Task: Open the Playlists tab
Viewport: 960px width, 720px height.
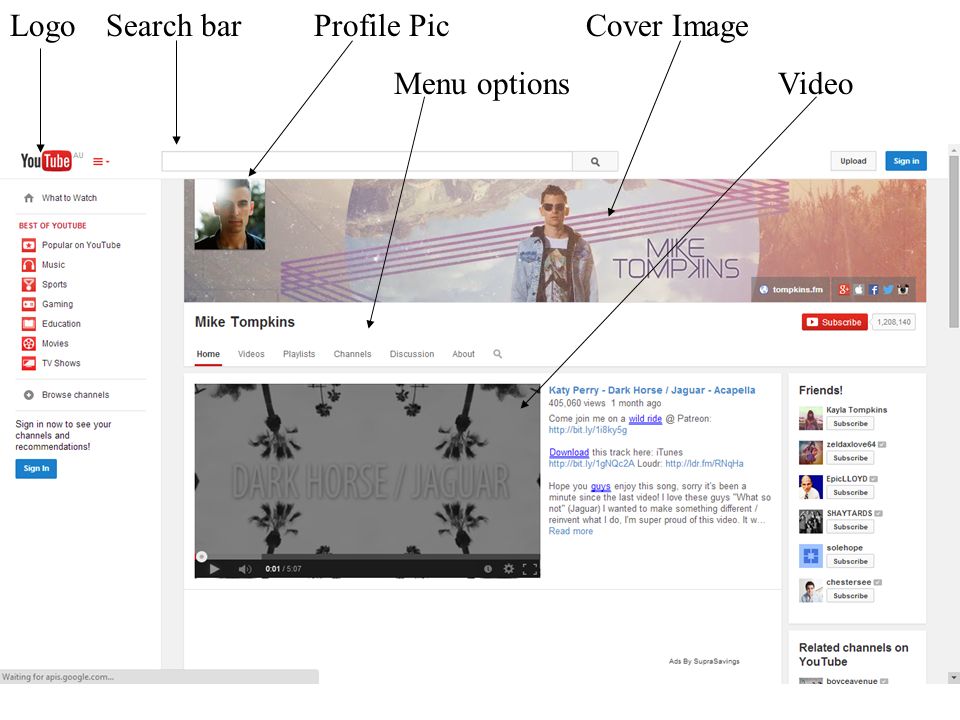Action: [299, 354]
